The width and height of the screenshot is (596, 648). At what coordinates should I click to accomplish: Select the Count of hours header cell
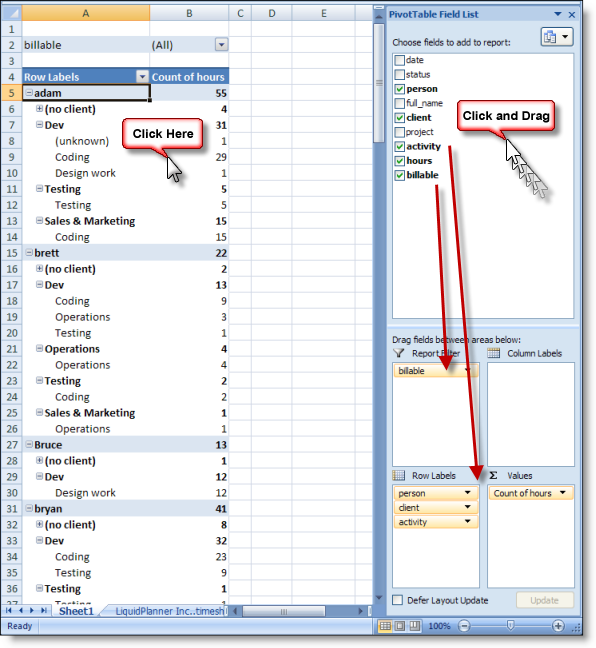coord(189,77)
